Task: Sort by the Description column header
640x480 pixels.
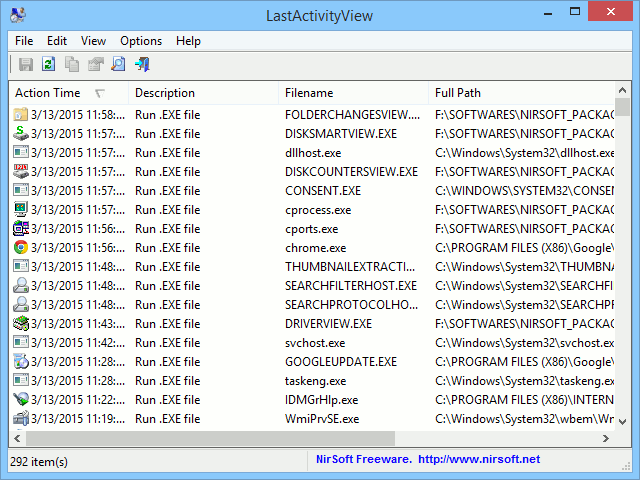Action: pos(203,93)
